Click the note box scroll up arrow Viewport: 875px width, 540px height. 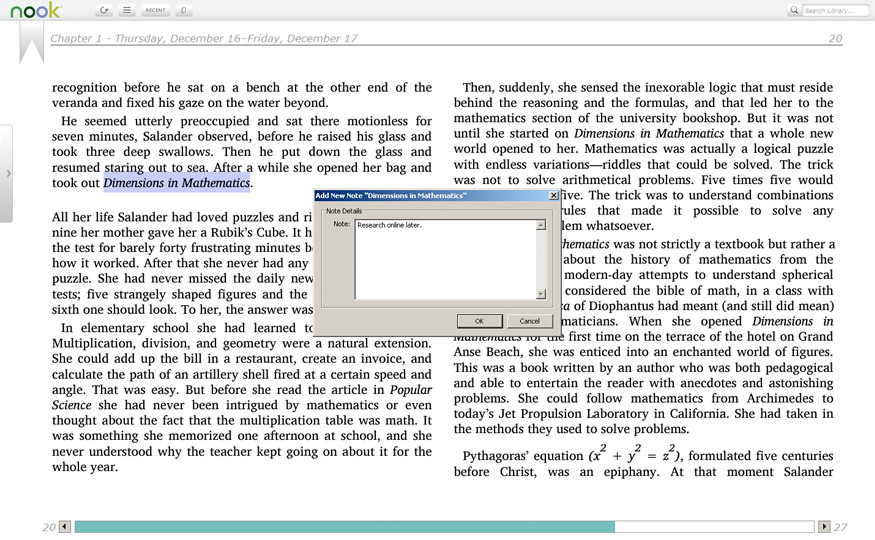point(541,225)
